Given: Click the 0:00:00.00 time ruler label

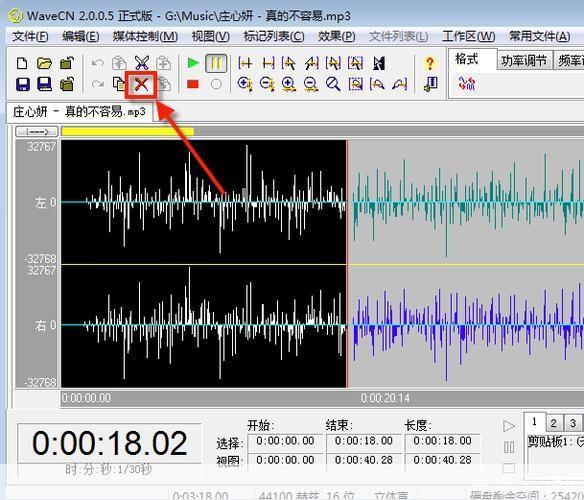Looking at the screenshot, I should coord(86,398).
